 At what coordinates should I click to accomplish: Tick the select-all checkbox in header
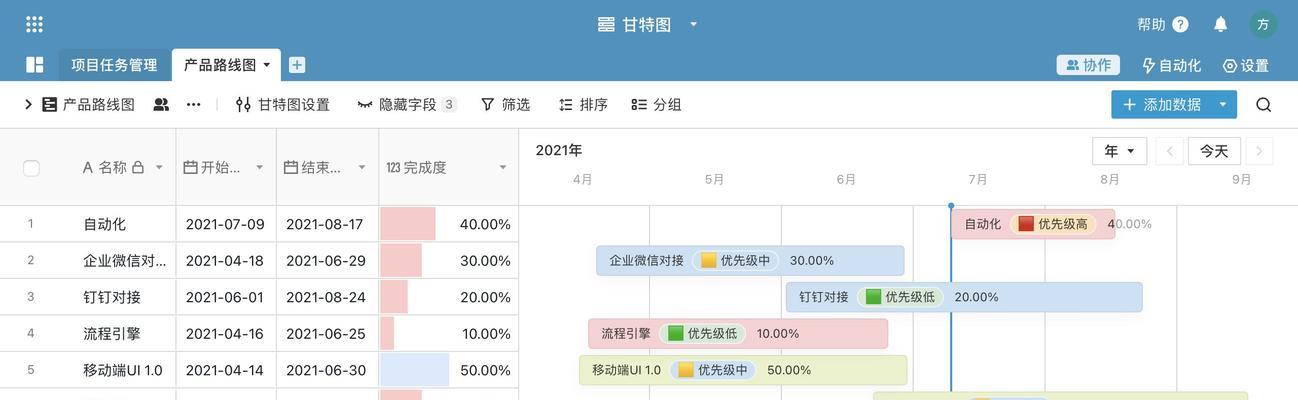coord(31,168)
